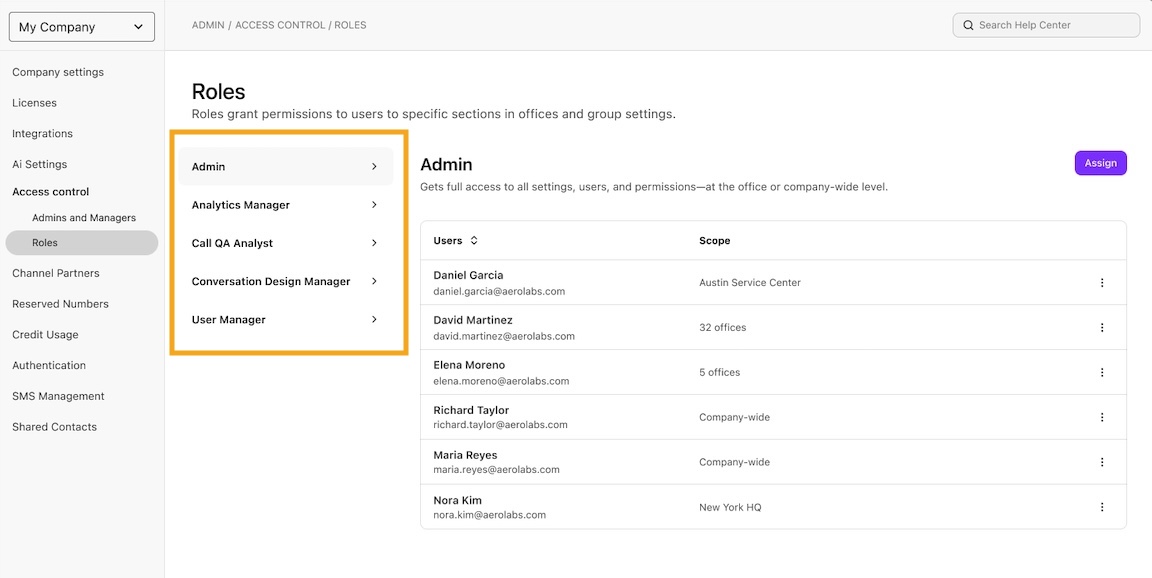Screen dimensions: 1152x578
Task: Open Integrations section
Action: coord(43,134)
